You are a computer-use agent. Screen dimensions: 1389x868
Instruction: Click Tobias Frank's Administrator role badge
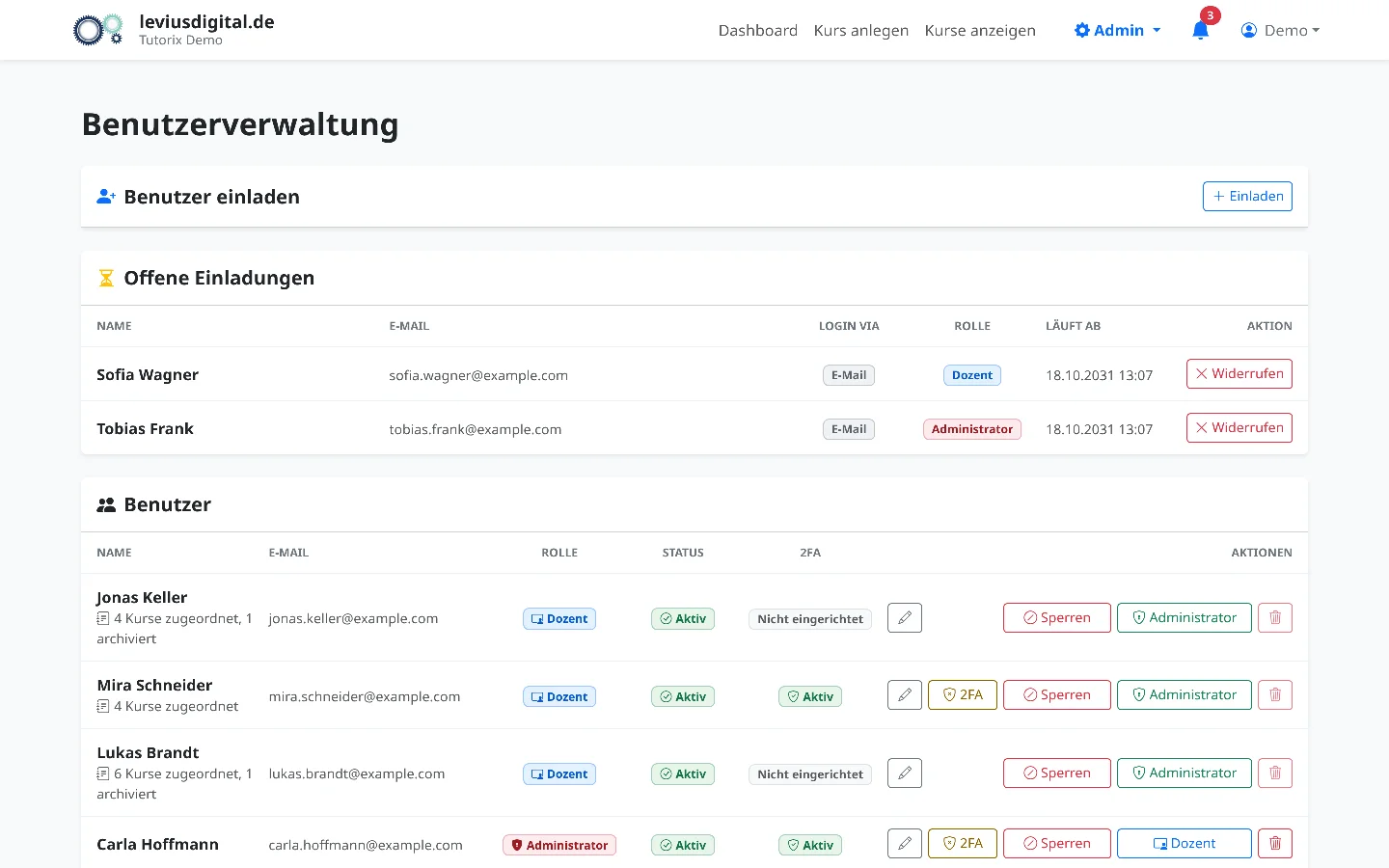pos(972,429)
